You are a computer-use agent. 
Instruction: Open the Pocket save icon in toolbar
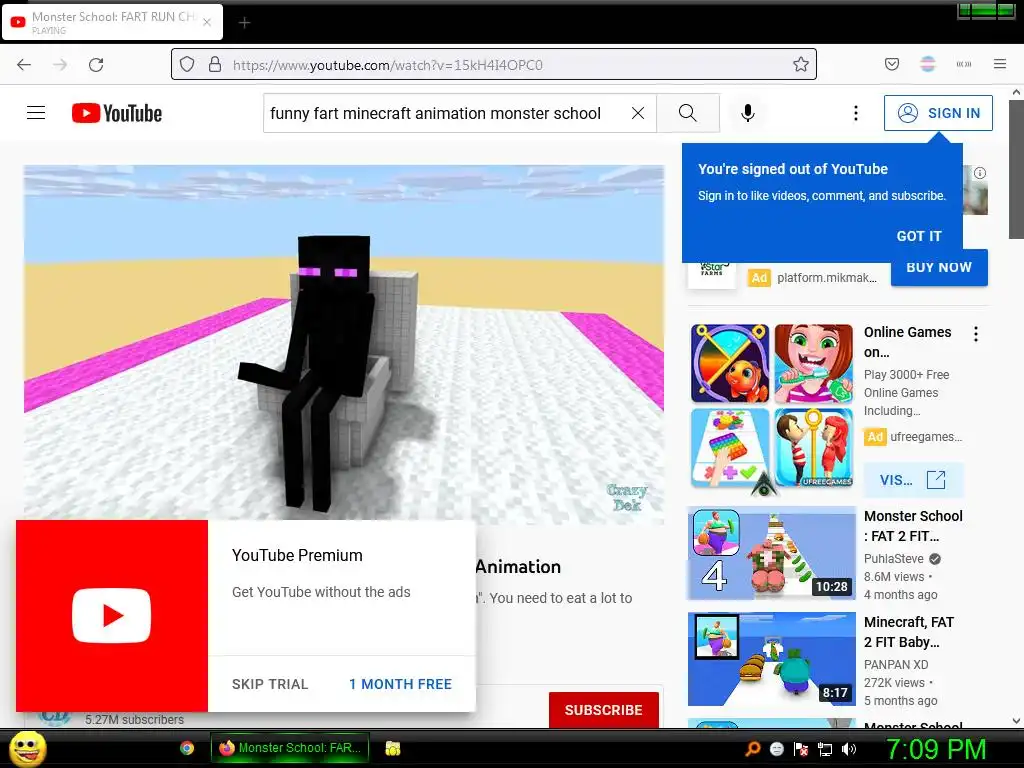point(892,64)
